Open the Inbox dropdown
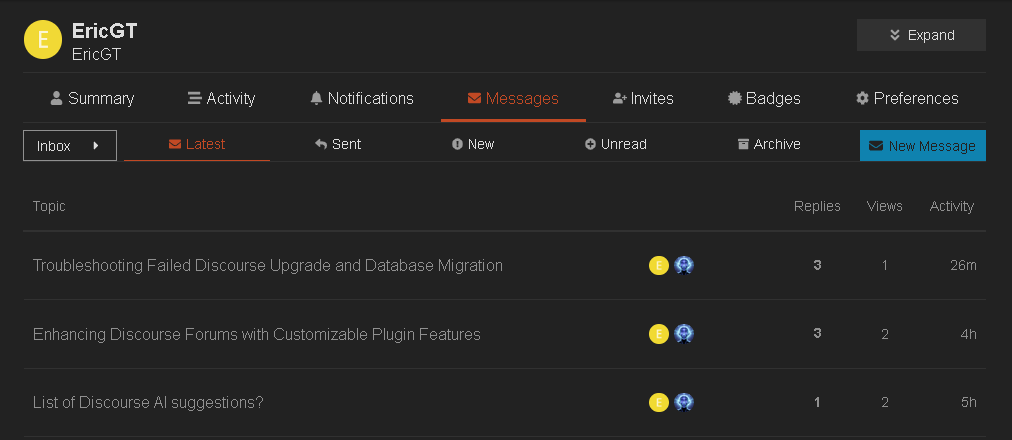Image resolution: width=1012 pixels, height=440 pixels. (70, 145)
